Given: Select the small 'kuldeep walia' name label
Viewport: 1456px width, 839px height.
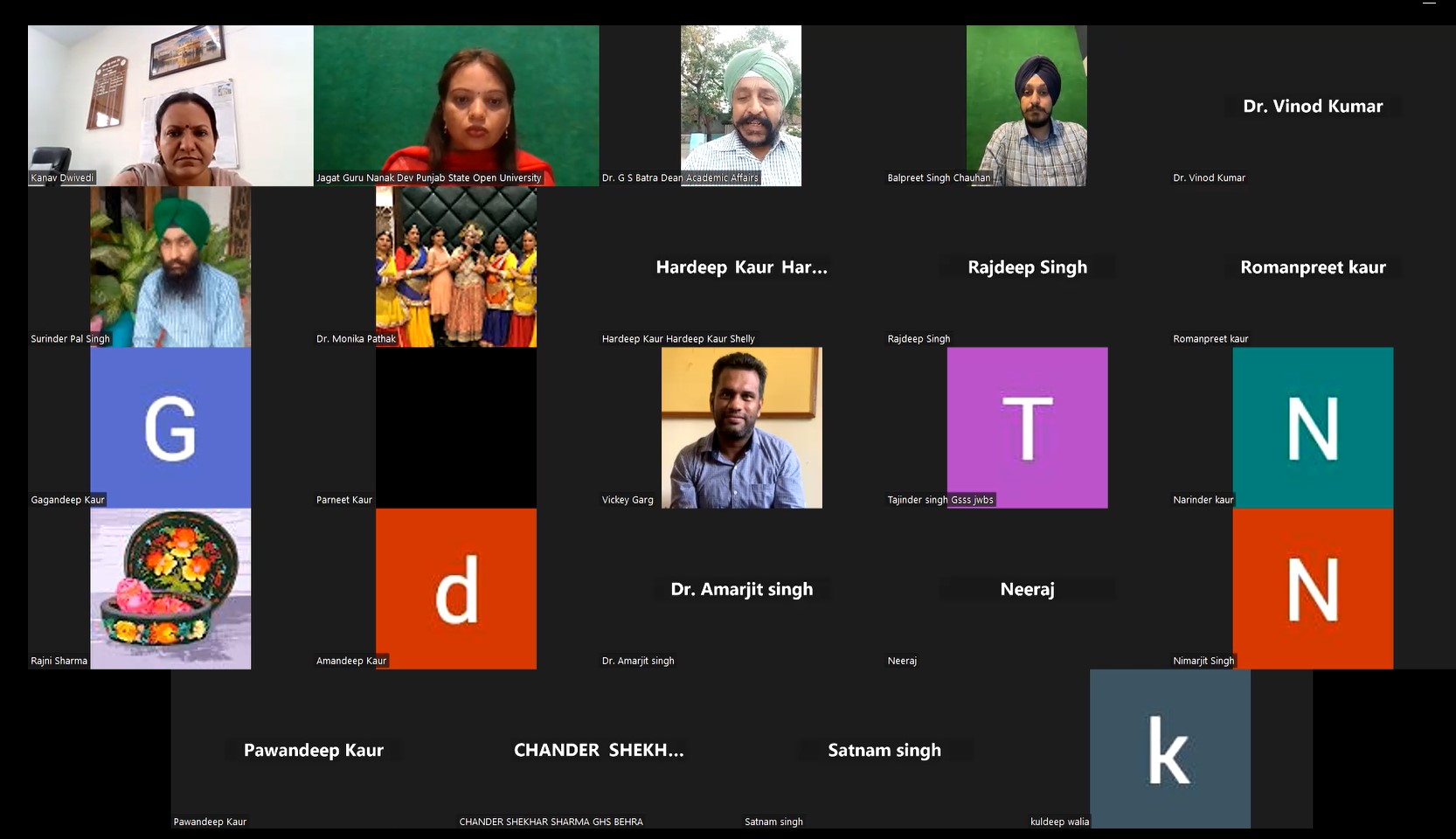Looking at the screenshot, I should click(x=1059, y=822).
